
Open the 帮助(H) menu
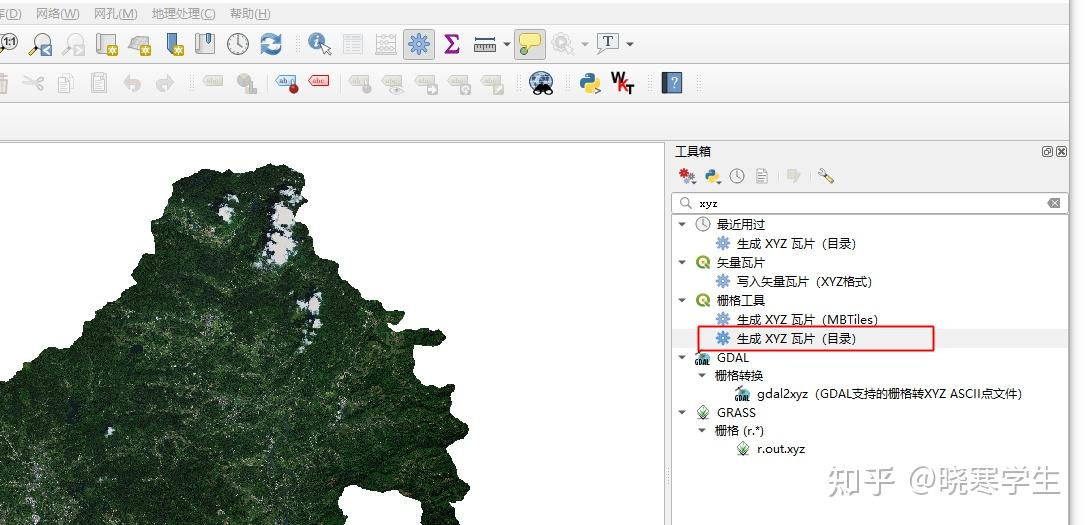coord(250,13)
